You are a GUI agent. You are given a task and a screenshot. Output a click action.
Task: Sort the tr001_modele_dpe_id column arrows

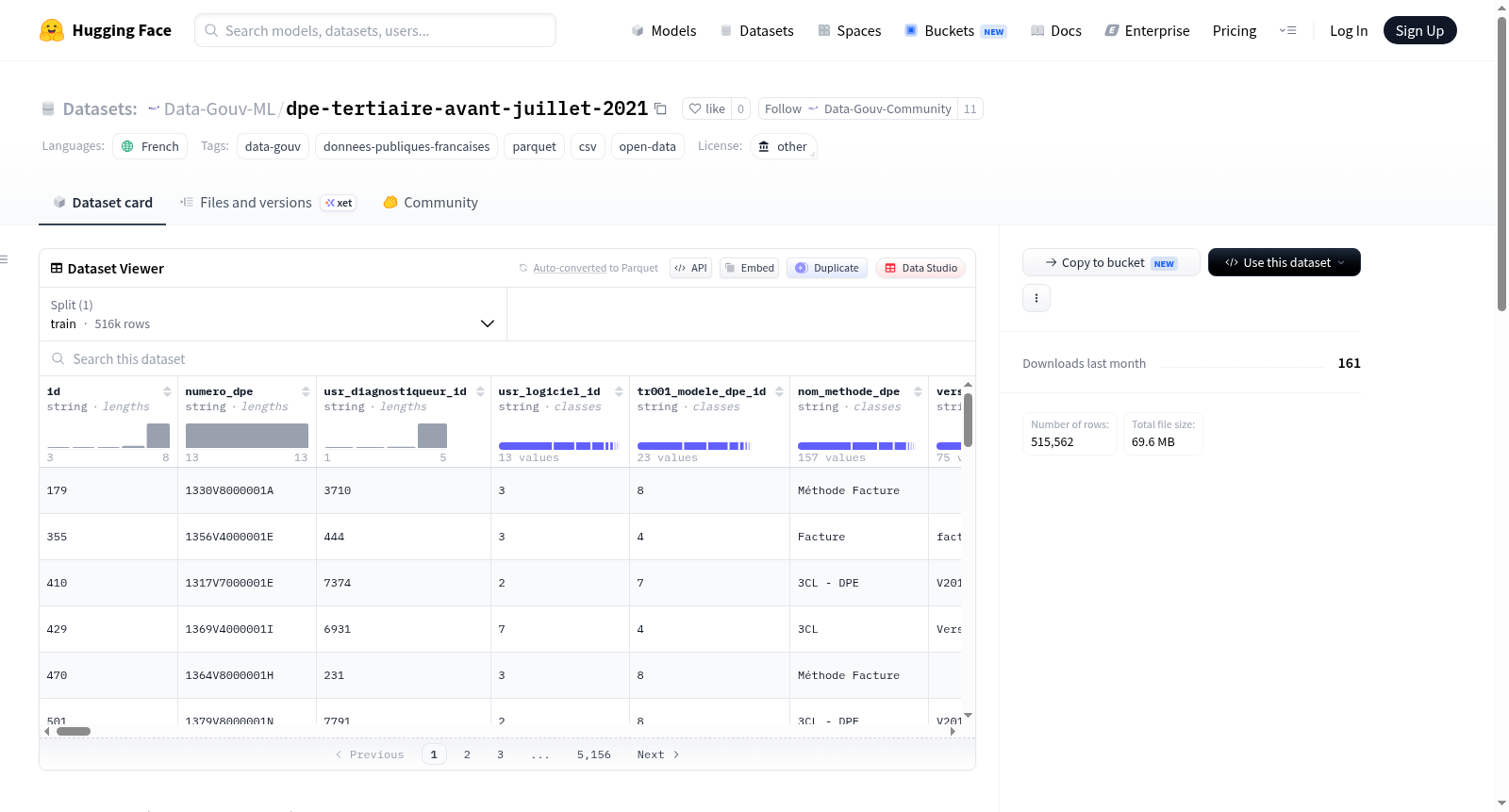779,391
